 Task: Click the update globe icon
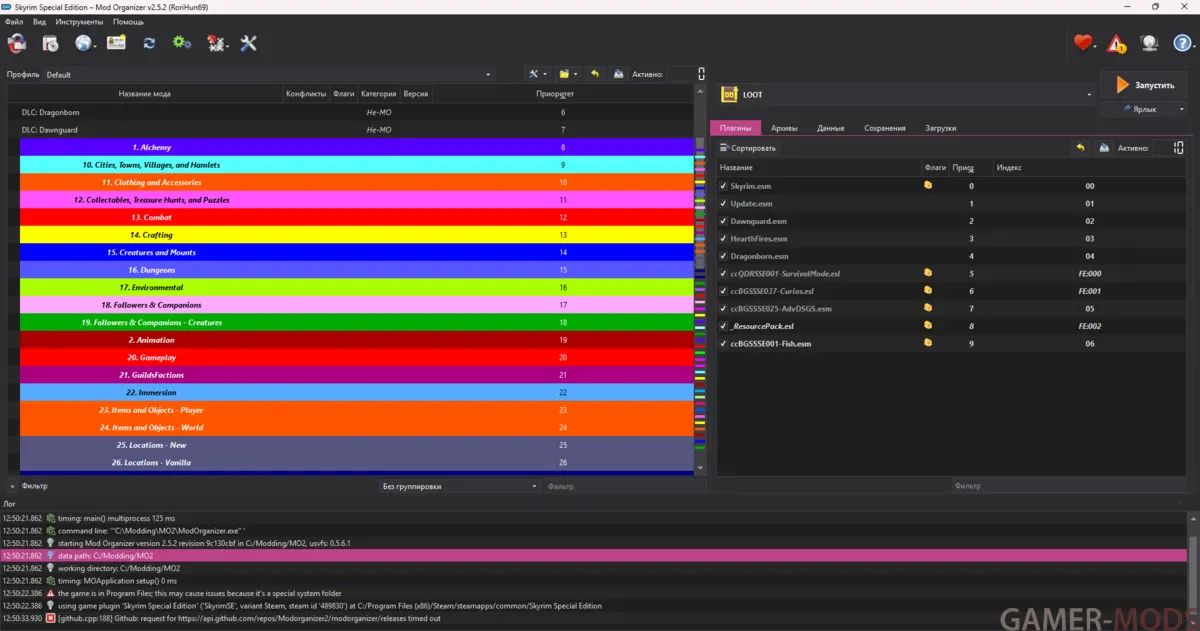pyautogui.click(x=1150, y=43)
